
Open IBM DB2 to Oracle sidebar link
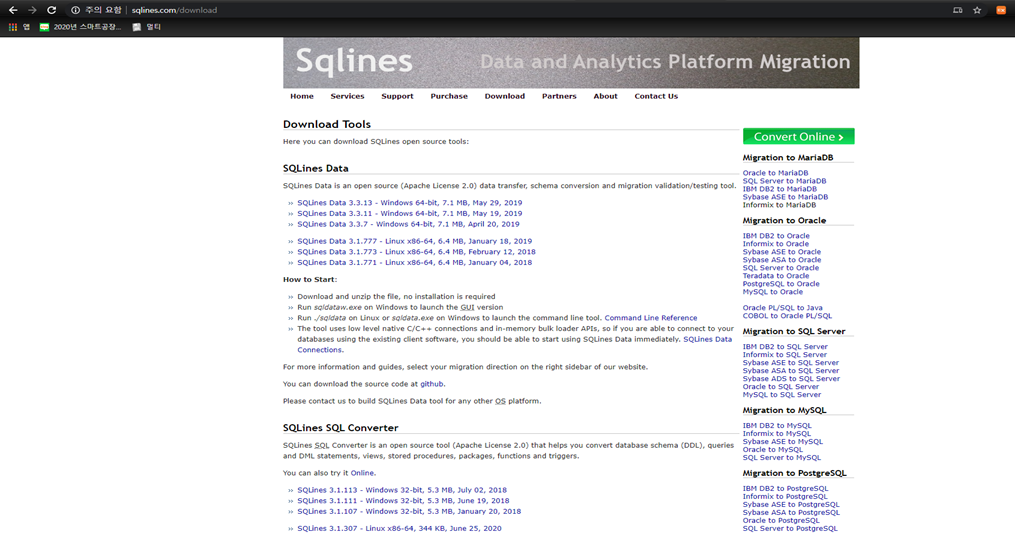click(775, 236)
